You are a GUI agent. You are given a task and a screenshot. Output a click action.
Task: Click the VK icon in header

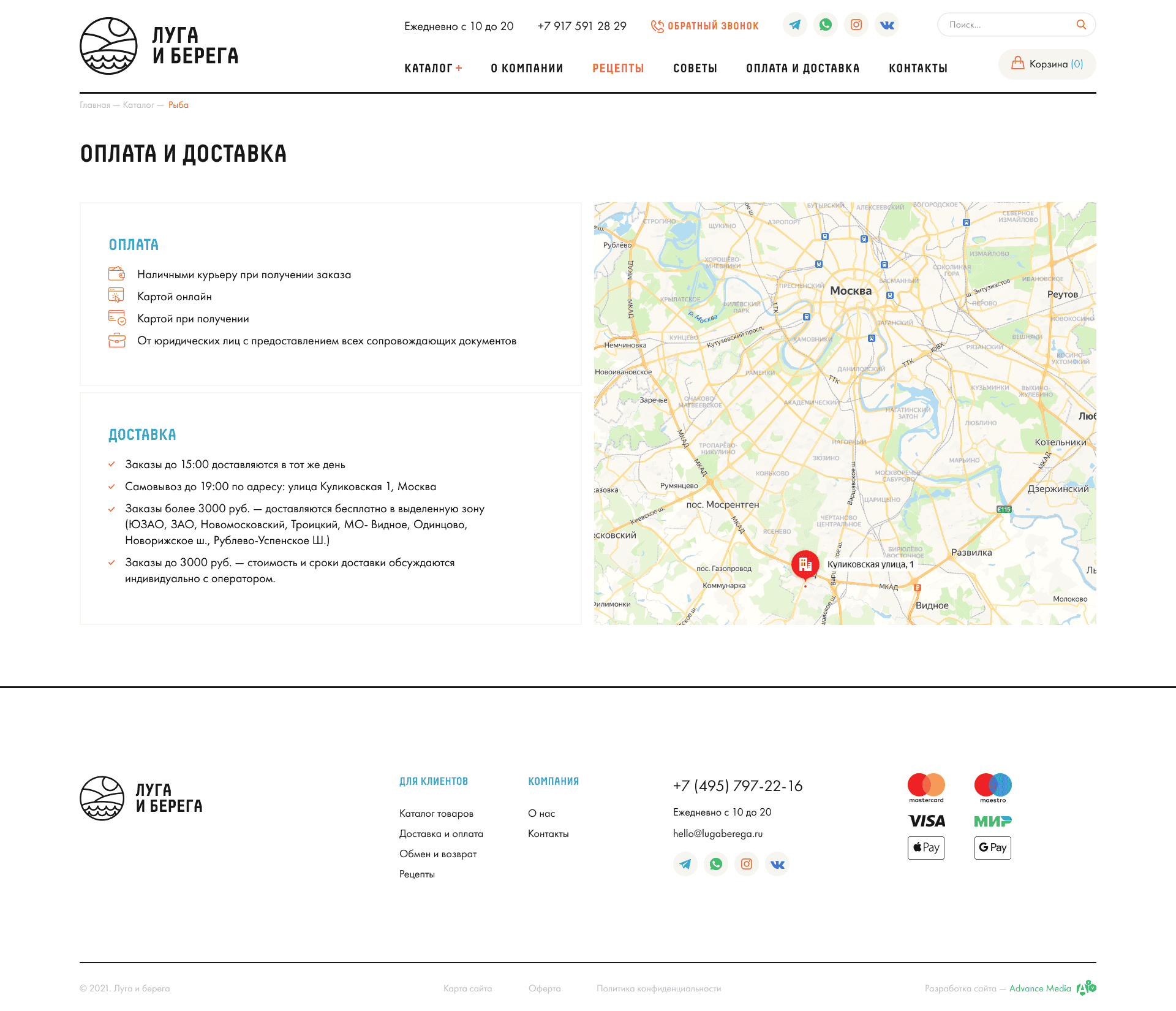886,25
